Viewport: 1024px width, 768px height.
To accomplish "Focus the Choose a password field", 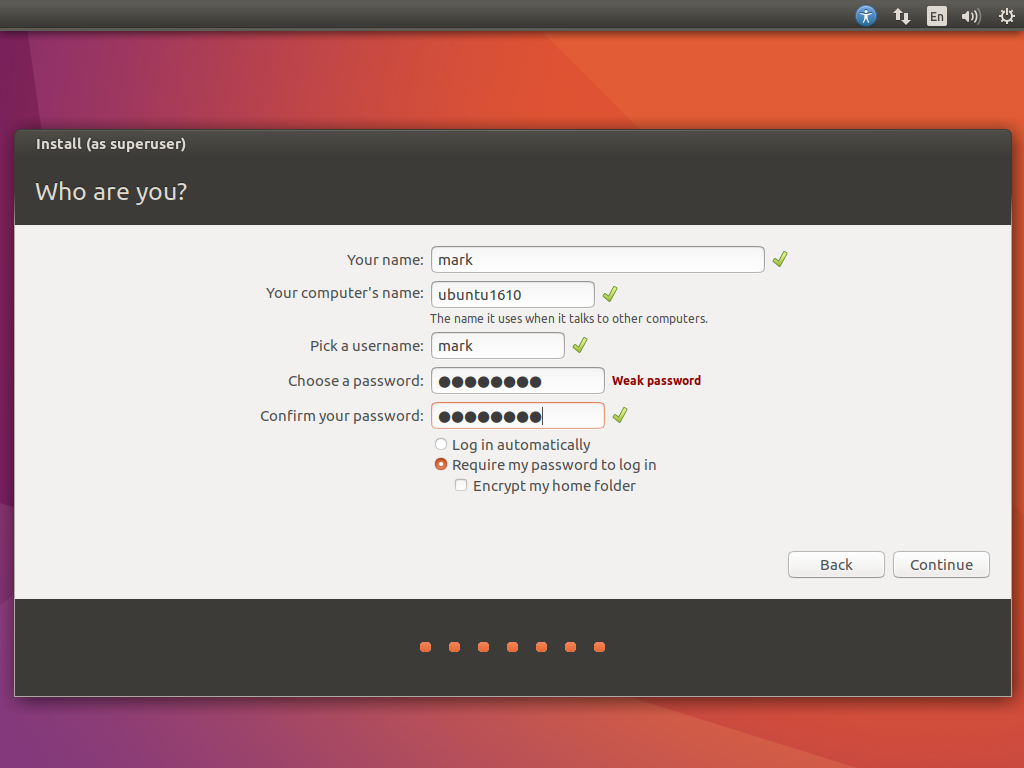I will pos(517,381).
